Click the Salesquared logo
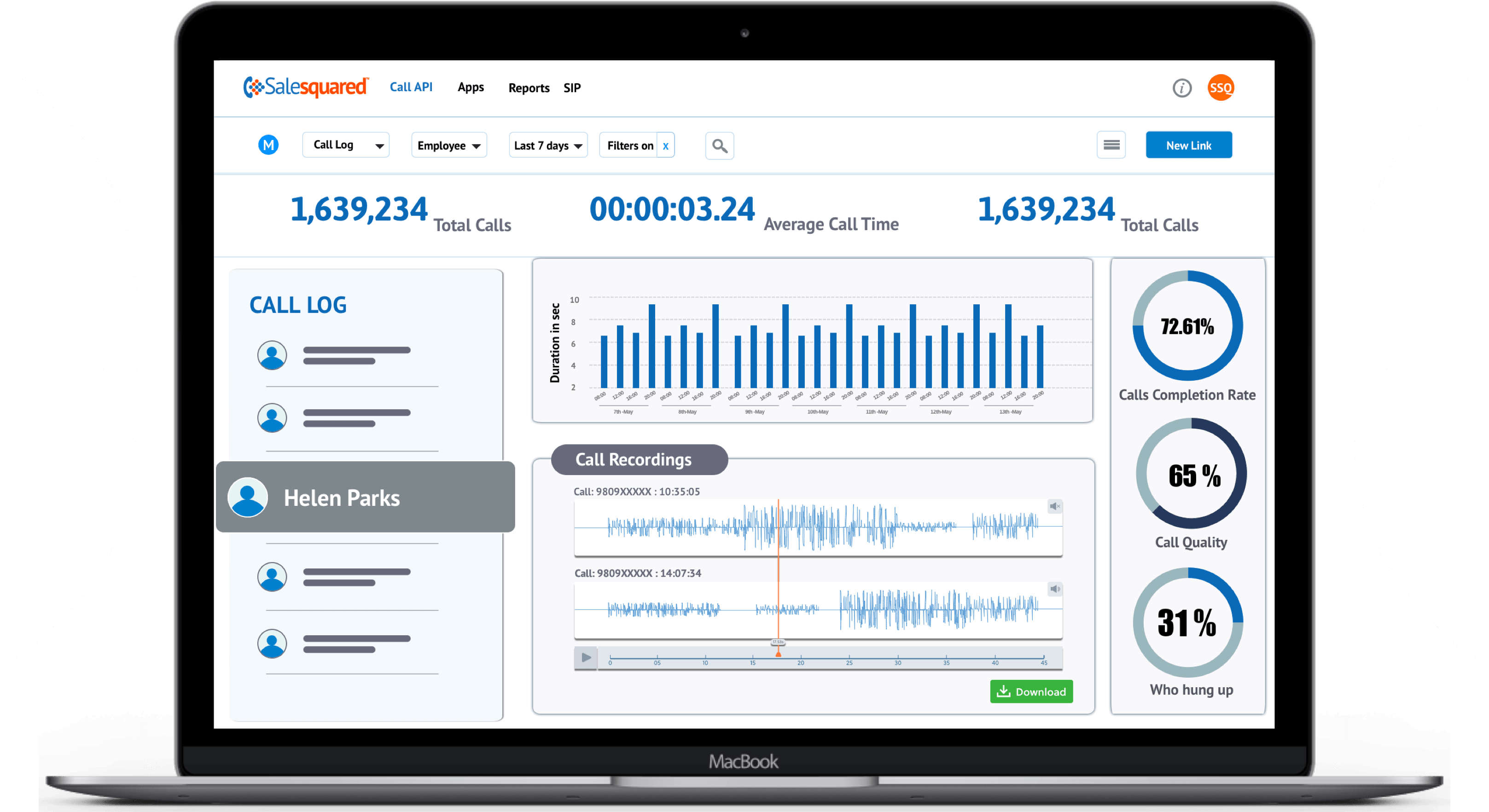This screenshot has height=812, width=1489. pyautogui.click(x=306, y=87)
